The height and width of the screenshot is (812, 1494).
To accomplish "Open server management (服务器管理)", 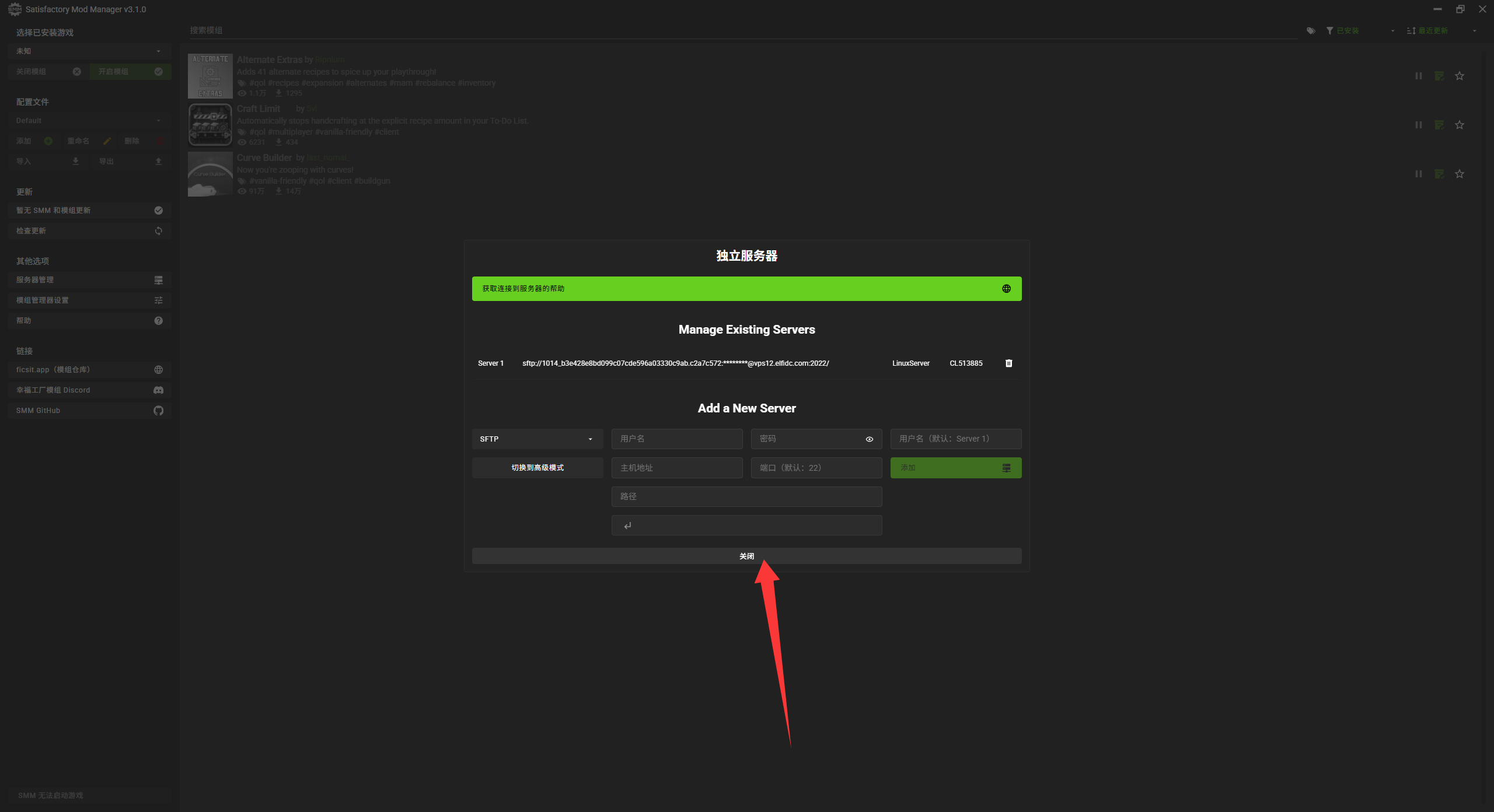I will click(89, 280).
